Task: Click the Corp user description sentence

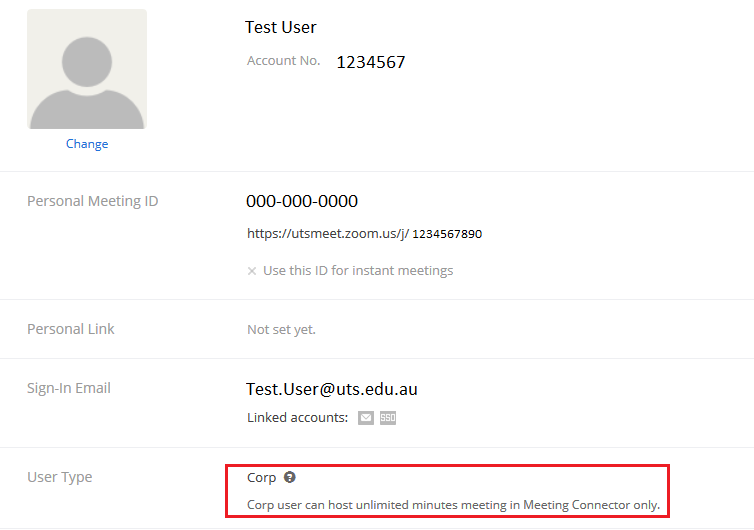Action: tap(453, 505)
